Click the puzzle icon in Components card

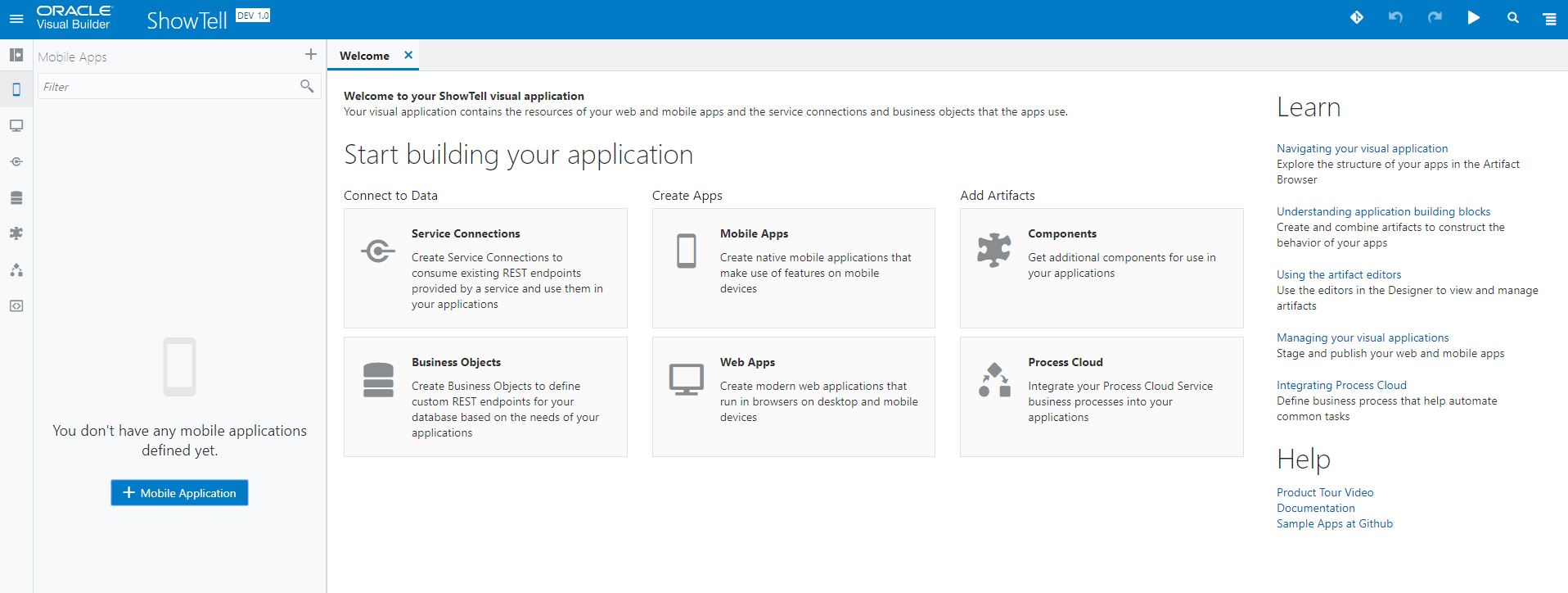(x=994, y=251)
